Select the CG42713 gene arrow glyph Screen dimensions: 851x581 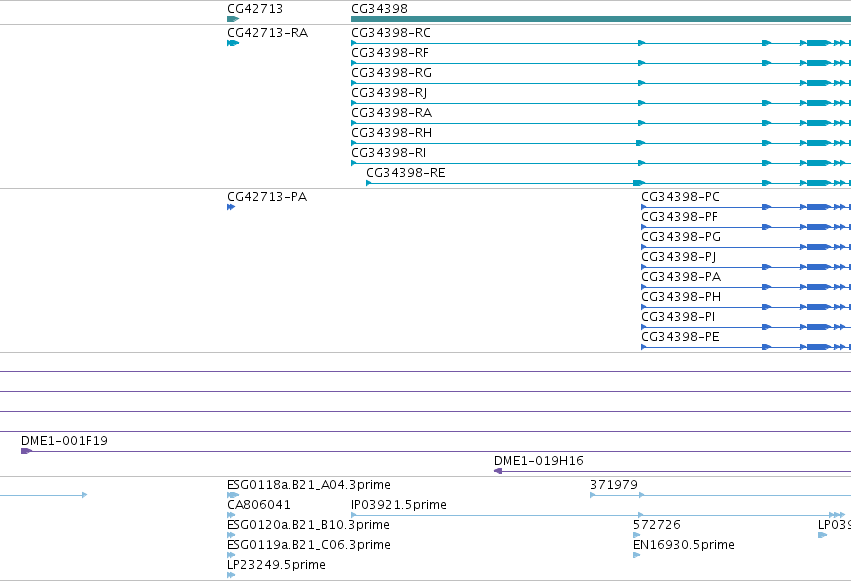tap(233, 19)
